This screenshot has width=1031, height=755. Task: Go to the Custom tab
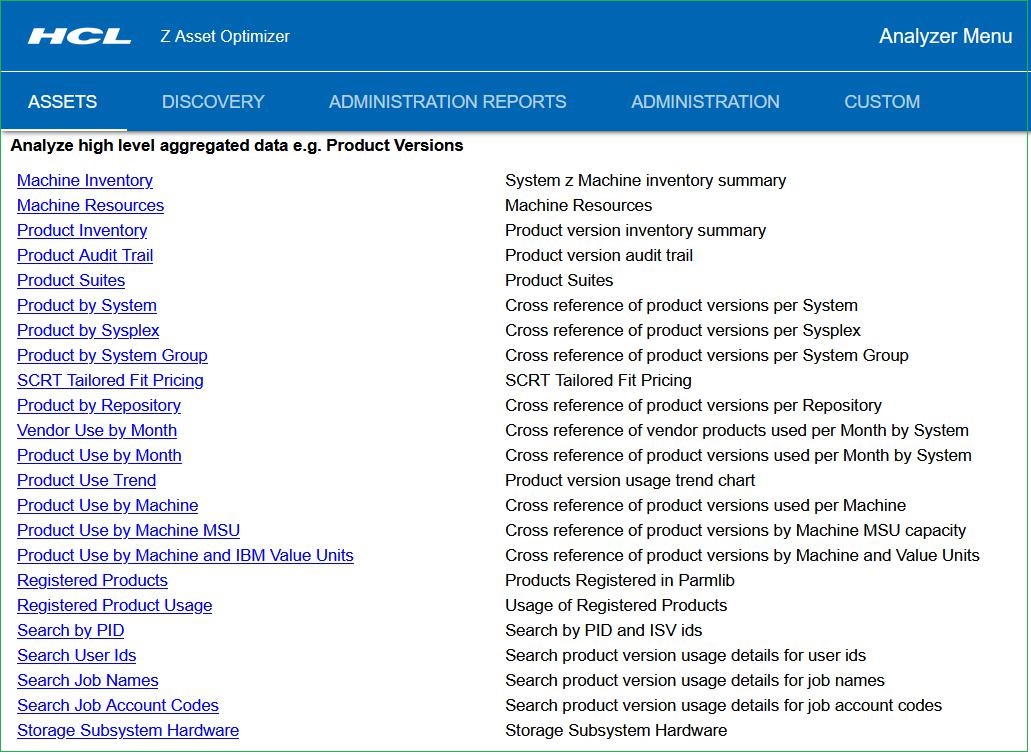[x=882, y=102]
